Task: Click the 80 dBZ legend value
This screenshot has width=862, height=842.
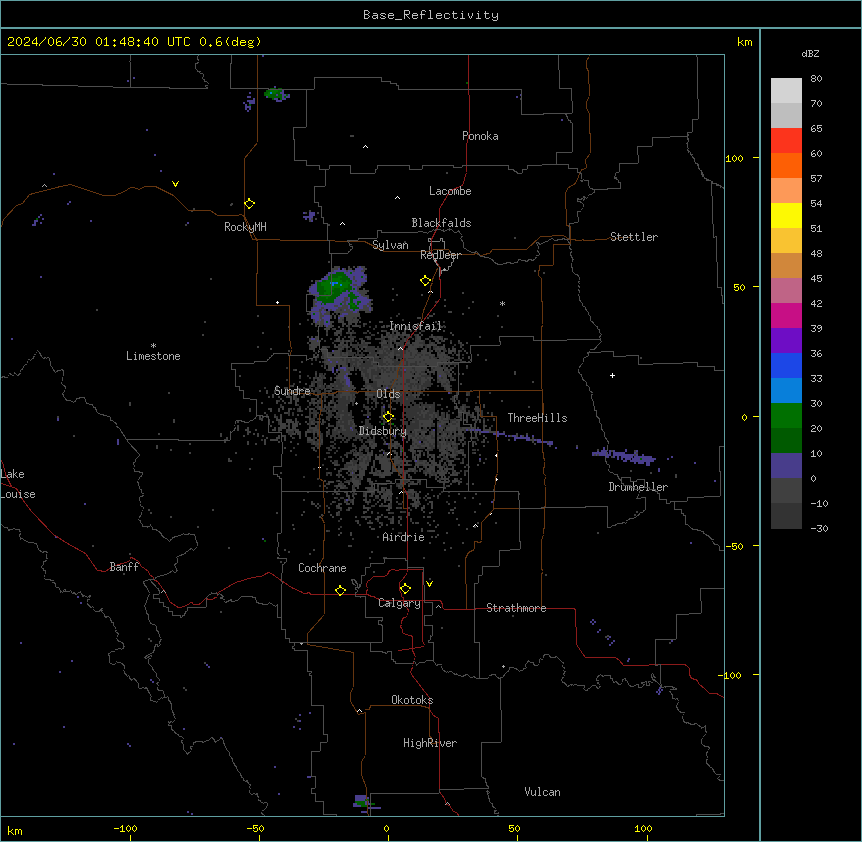Action: pyautogui.click(x=816, y=79)
